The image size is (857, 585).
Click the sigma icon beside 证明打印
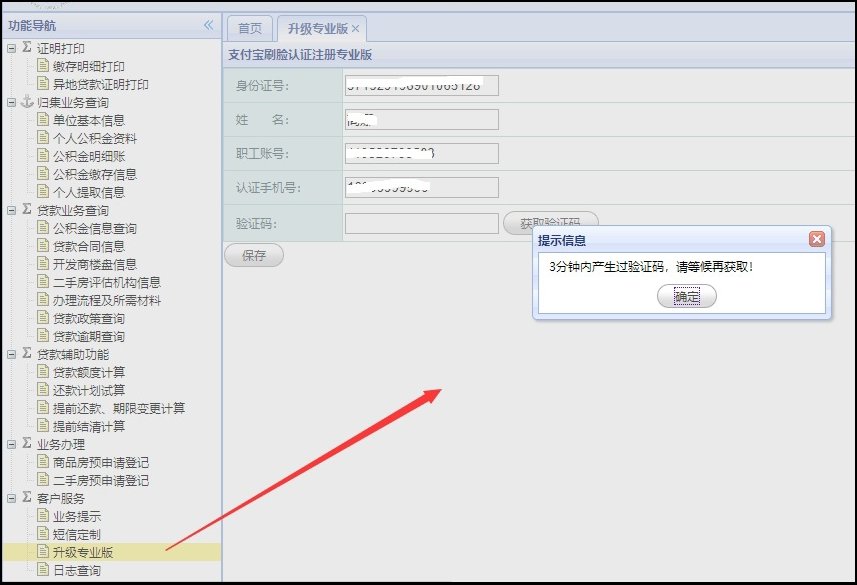pyautogui.click(x=27, y=48)
